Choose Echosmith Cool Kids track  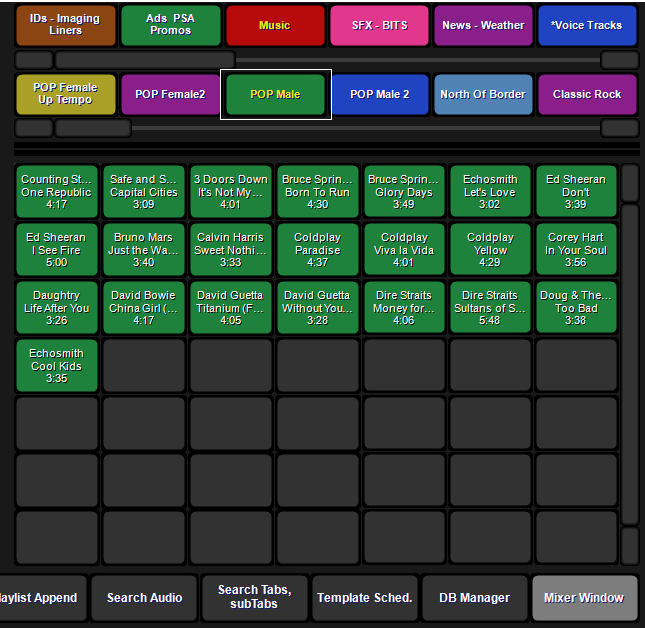tap(57, 366)
